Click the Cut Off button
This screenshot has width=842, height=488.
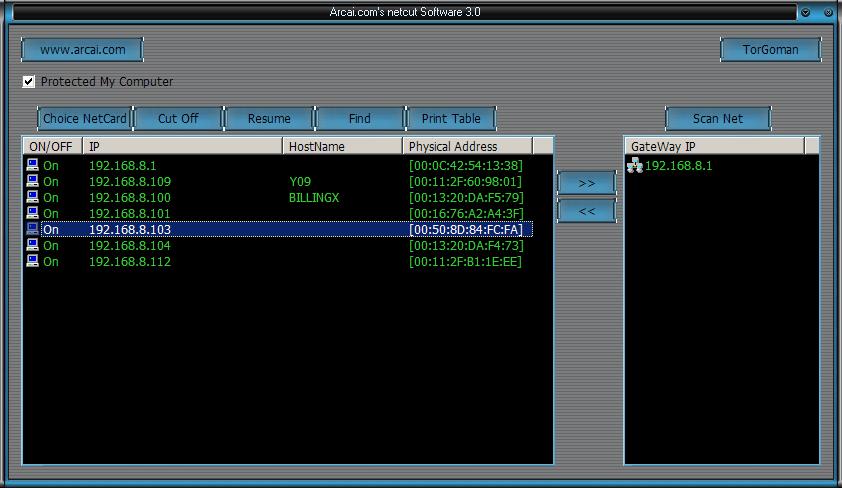178,119
